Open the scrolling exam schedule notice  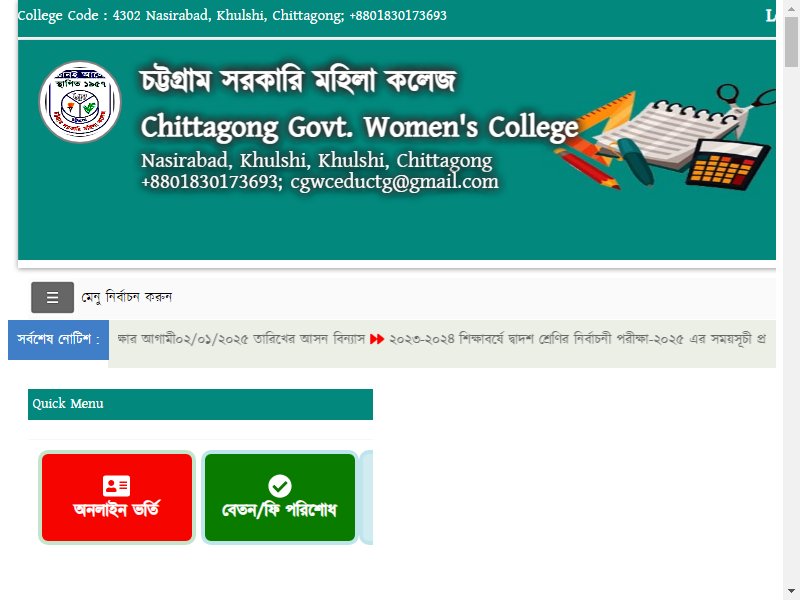(577, 339)
